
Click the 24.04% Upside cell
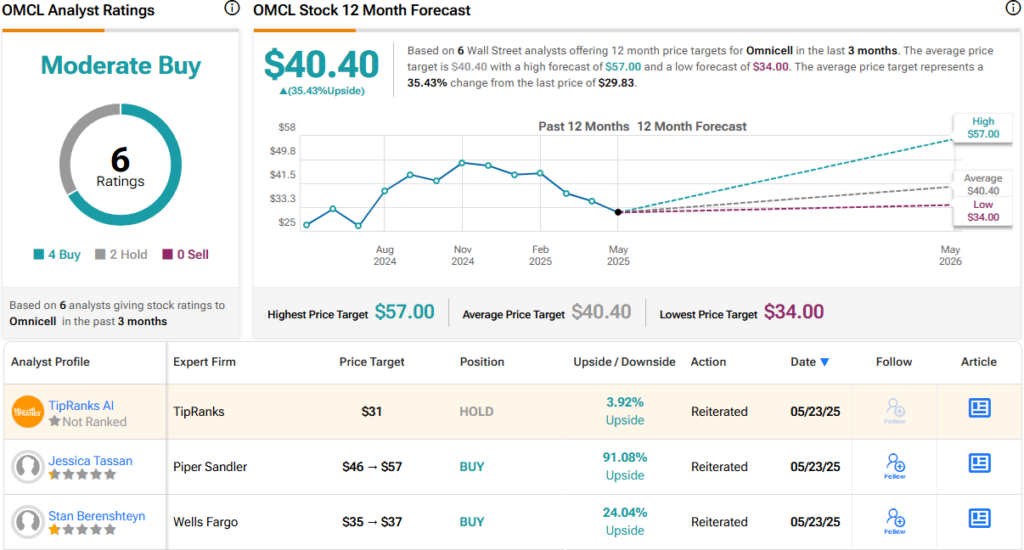point(625,521)
